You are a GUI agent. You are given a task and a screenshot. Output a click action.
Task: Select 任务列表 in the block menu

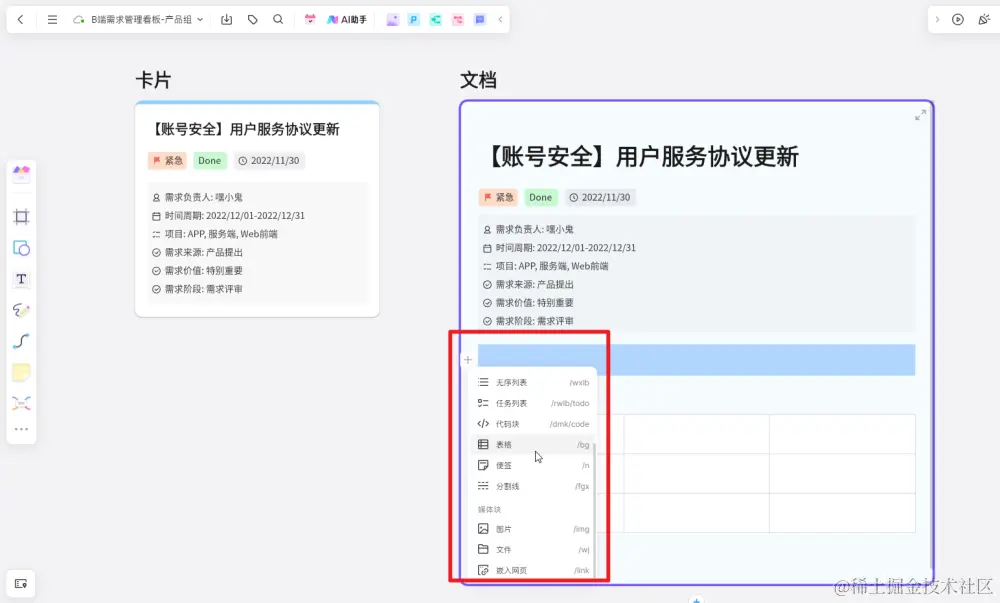click(x=512, y=402)
